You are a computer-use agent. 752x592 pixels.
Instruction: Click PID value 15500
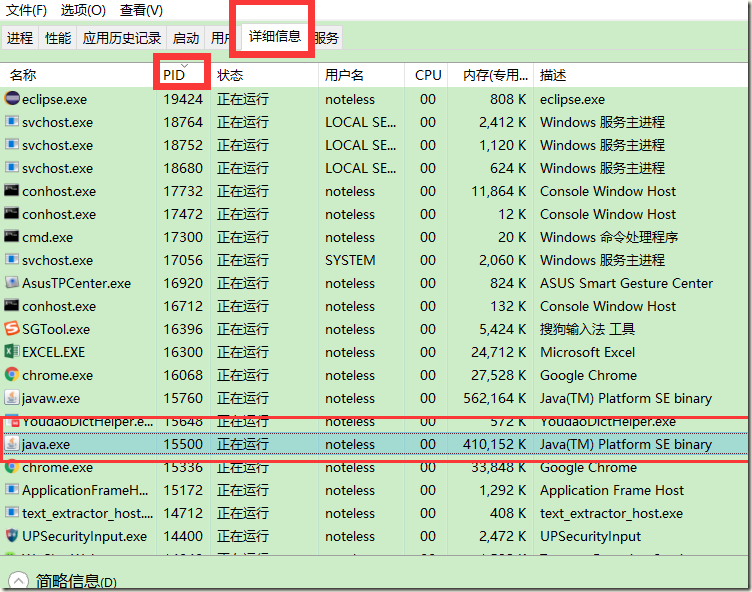(183, 444)
